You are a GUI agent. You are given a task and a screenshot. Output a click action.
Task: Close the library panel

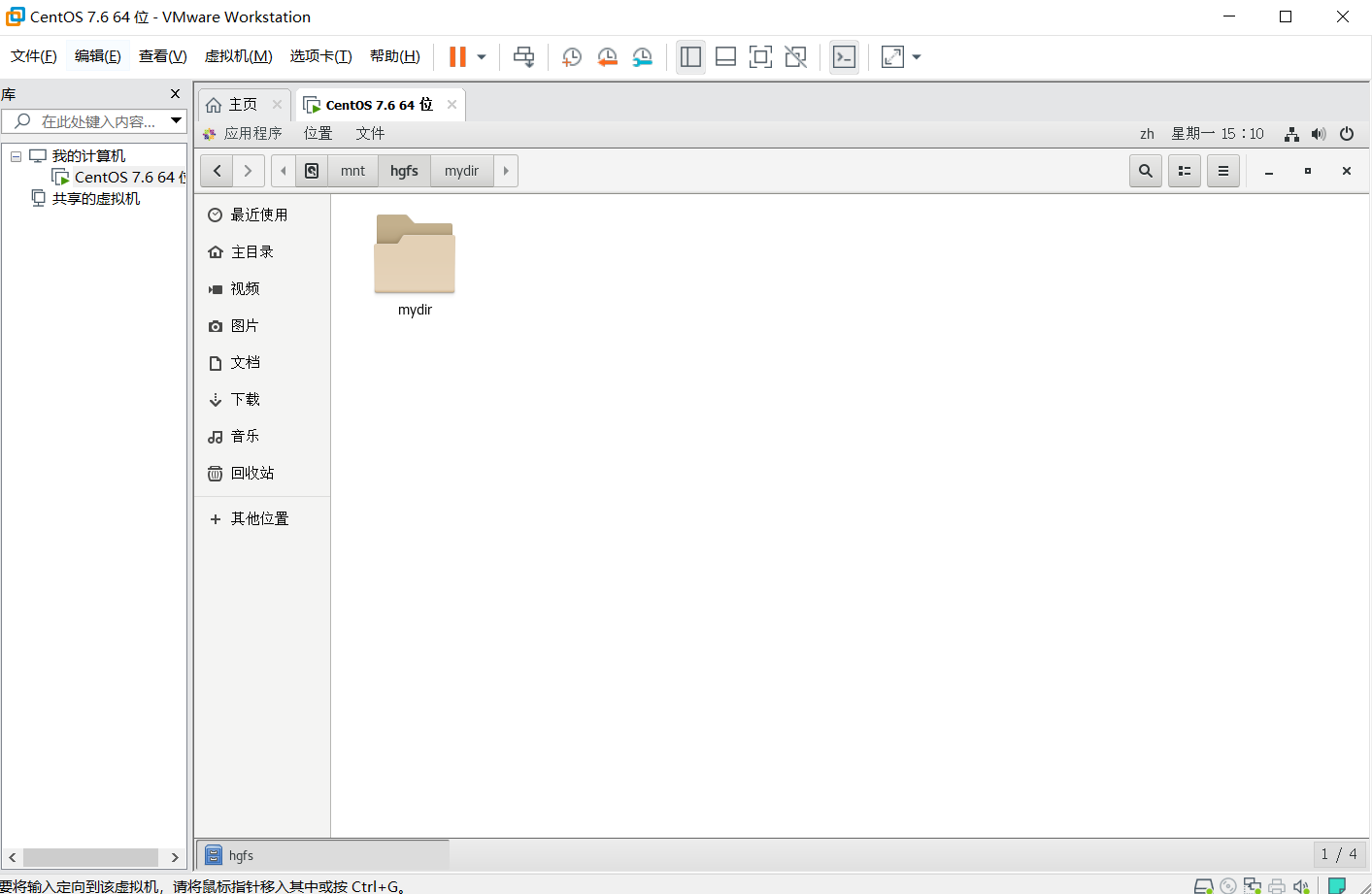click(175, 94)
